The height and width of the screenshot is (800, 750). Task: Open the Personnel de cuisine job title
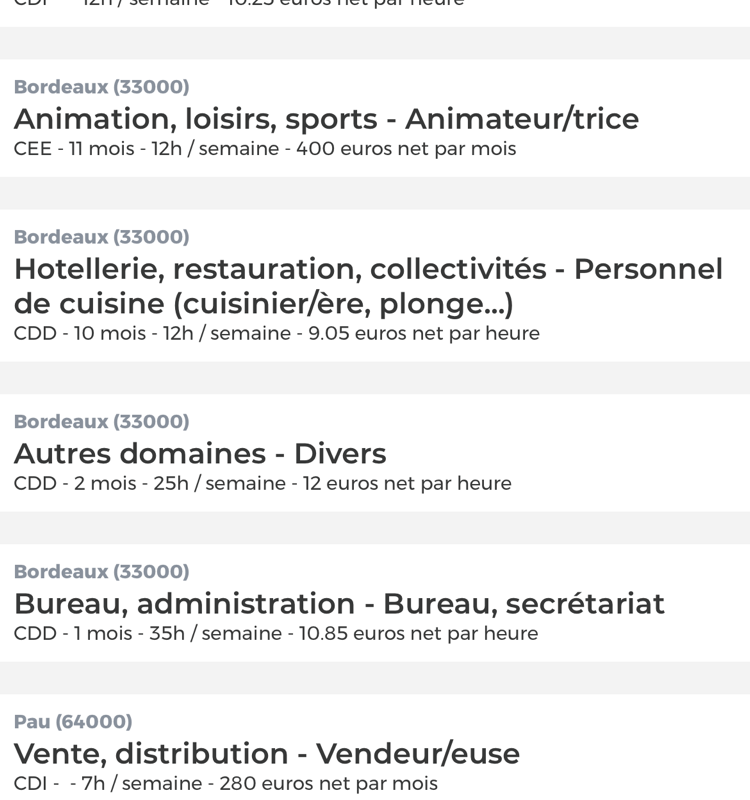368,286
